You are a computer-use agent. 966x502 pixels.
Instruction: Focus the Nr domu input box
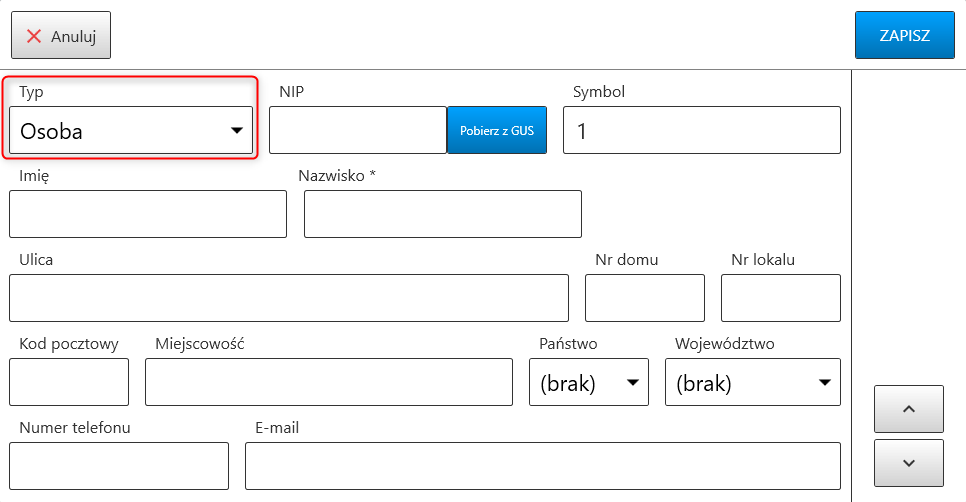pyautogui.click(x=645, y=298)
